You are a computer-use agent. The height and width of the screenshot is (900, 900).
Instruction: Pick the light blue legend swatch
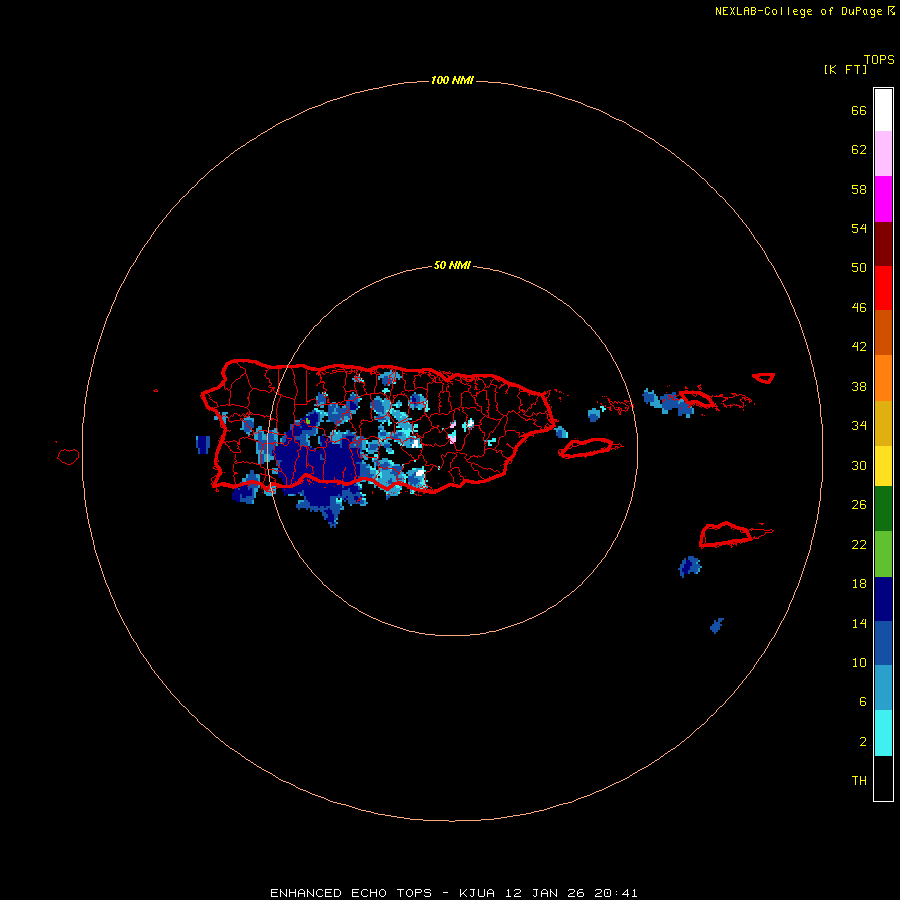click(x=883, y=688)
